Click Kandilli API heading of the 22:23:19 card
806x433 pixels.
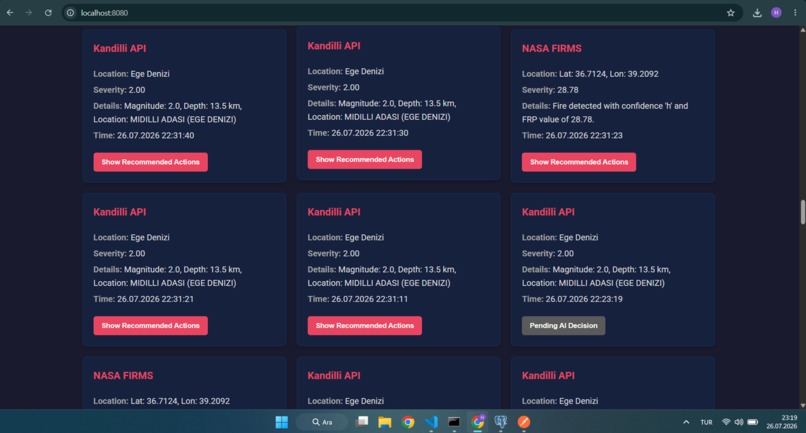[x=548, y=212]
